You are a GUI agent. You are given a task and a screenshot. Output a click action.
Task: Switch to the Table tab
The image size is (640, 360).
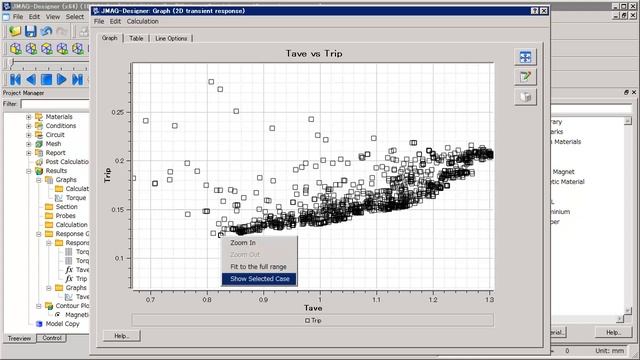[x=136, y=38]
